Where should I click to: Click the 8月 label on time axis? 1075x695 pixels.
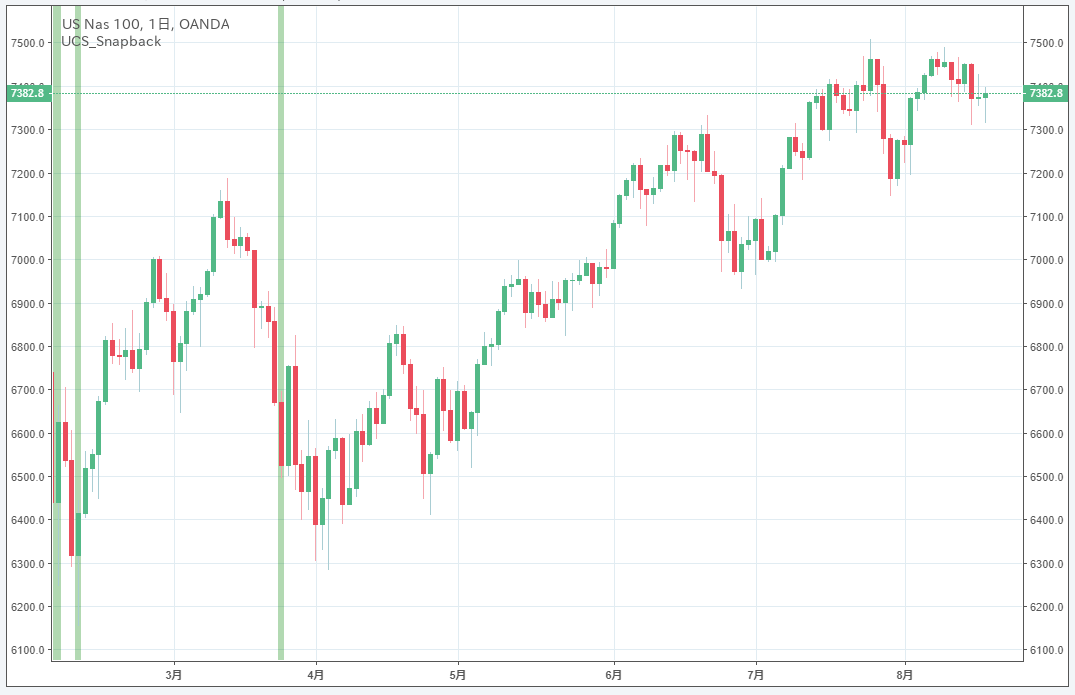[904, 675]
